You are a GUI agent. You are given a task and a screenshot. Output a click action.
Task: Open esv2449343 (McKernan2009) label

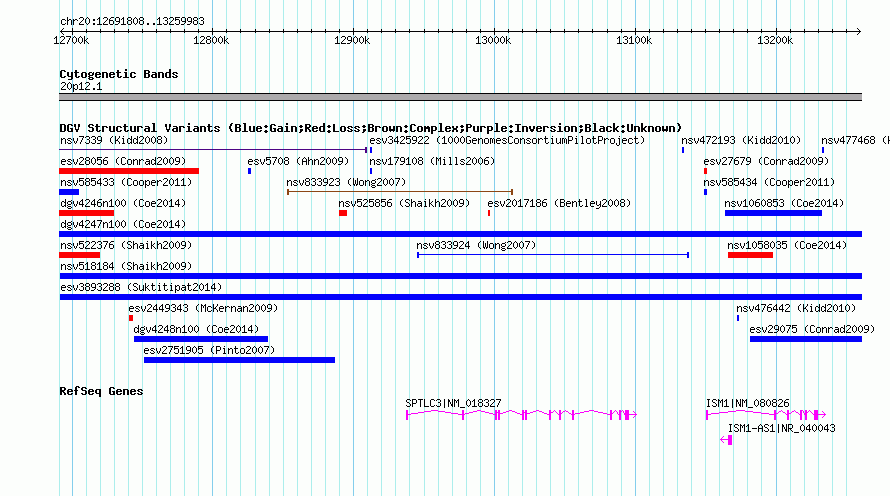click(x=203, y=309)
